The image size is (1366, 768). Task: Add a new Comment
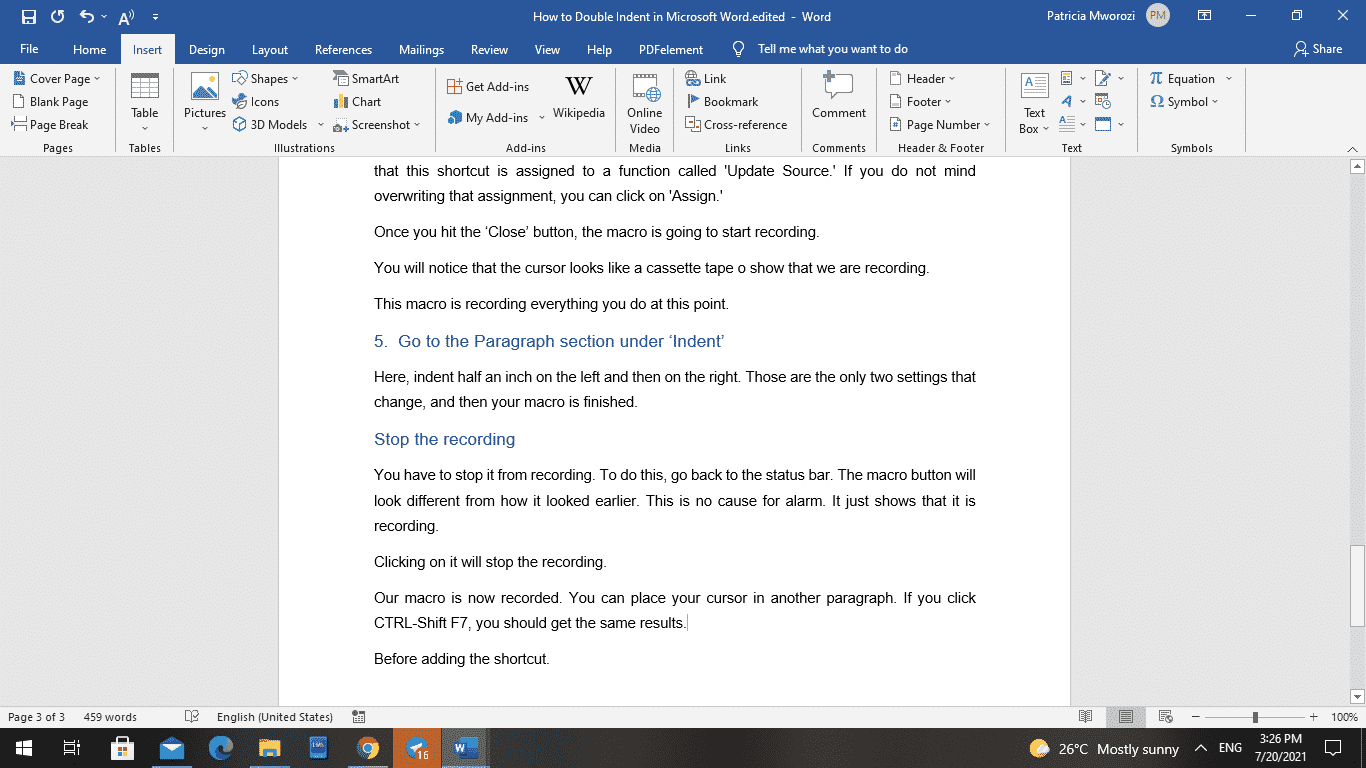coord(839,98)
